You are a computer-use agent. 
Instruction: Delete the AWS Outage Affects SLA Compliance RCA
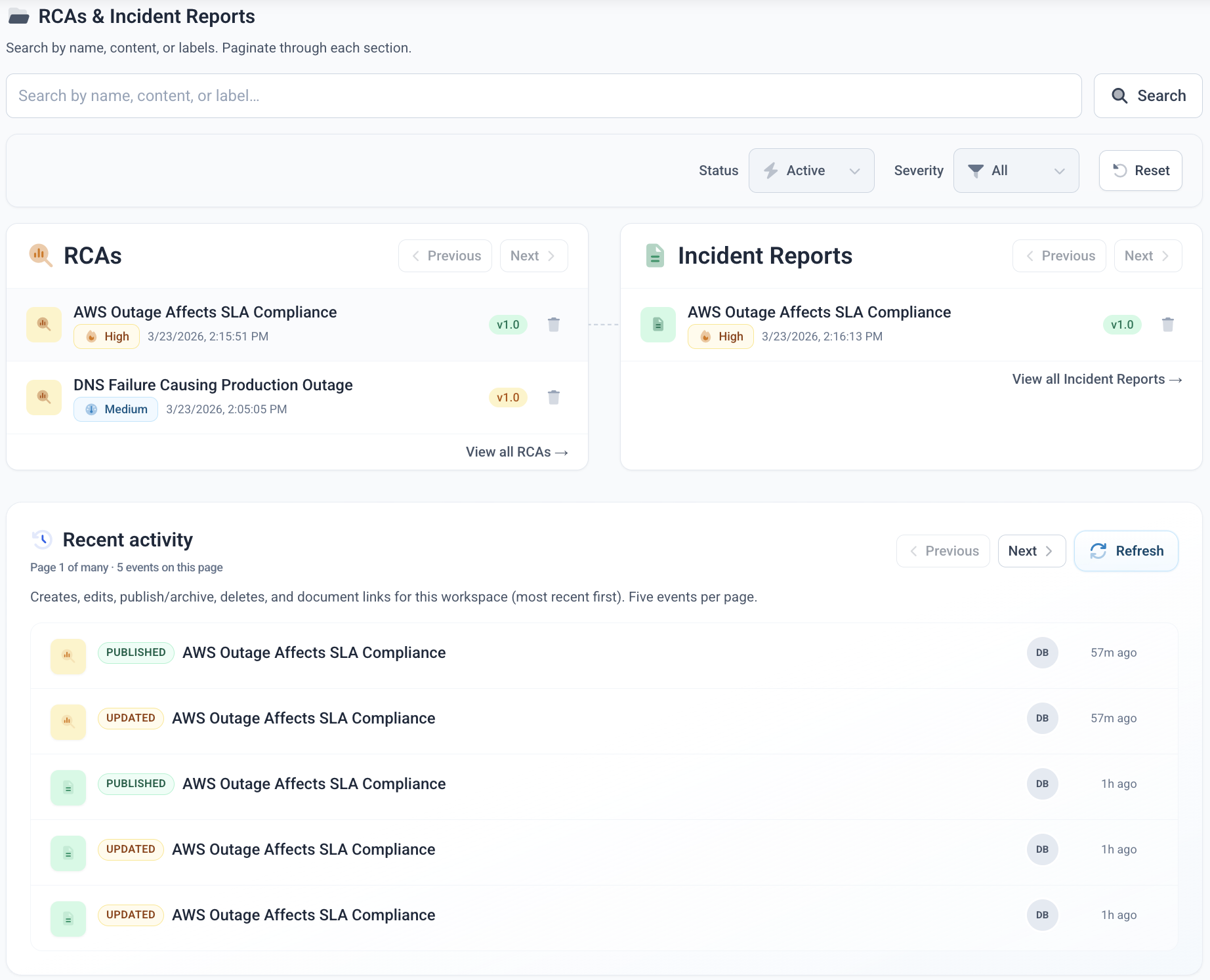pos(553,324)
